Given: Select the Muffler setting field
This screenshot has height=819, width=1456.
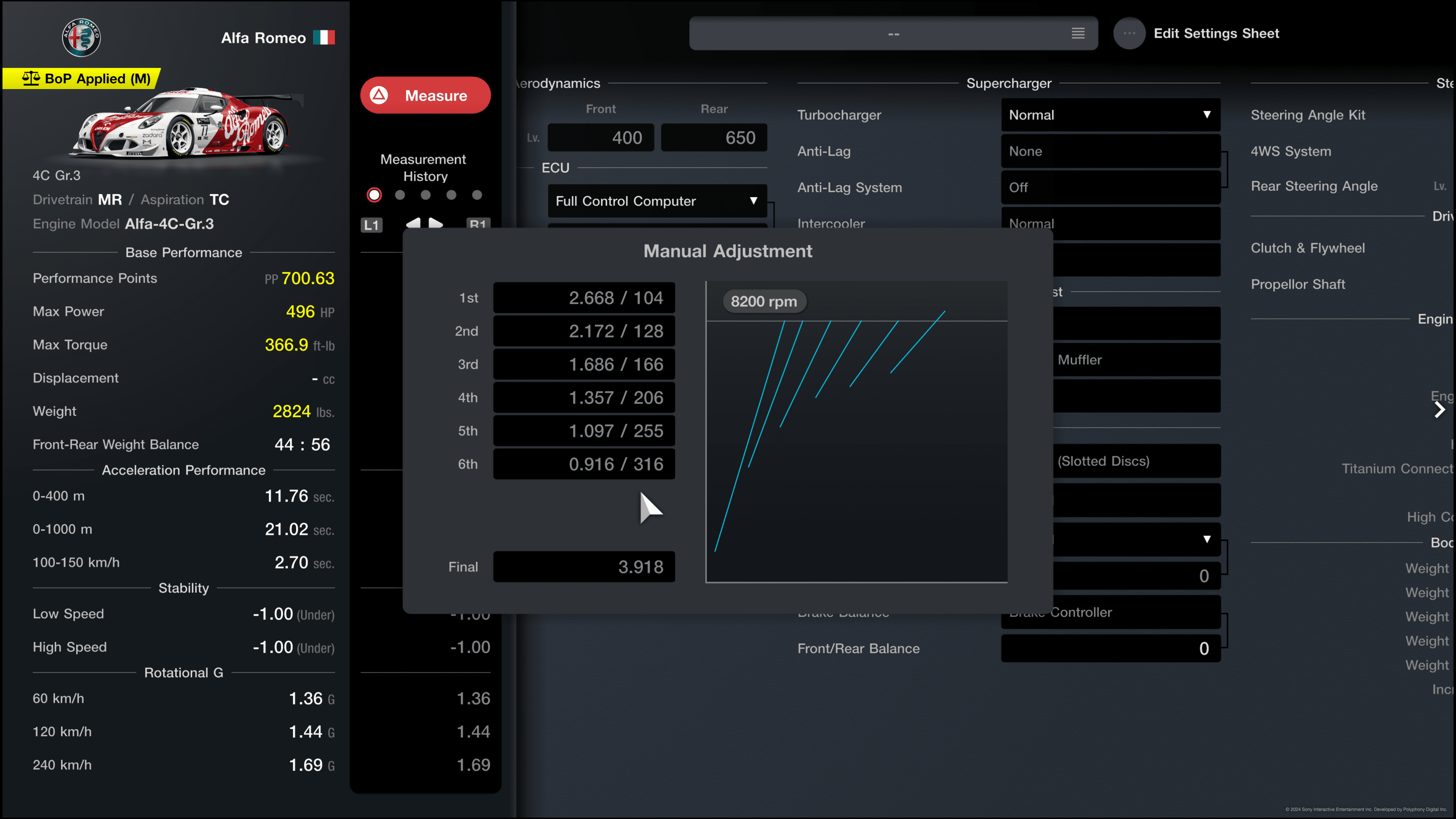Looking at the screenshot, I should click(x=1137, y=360).
